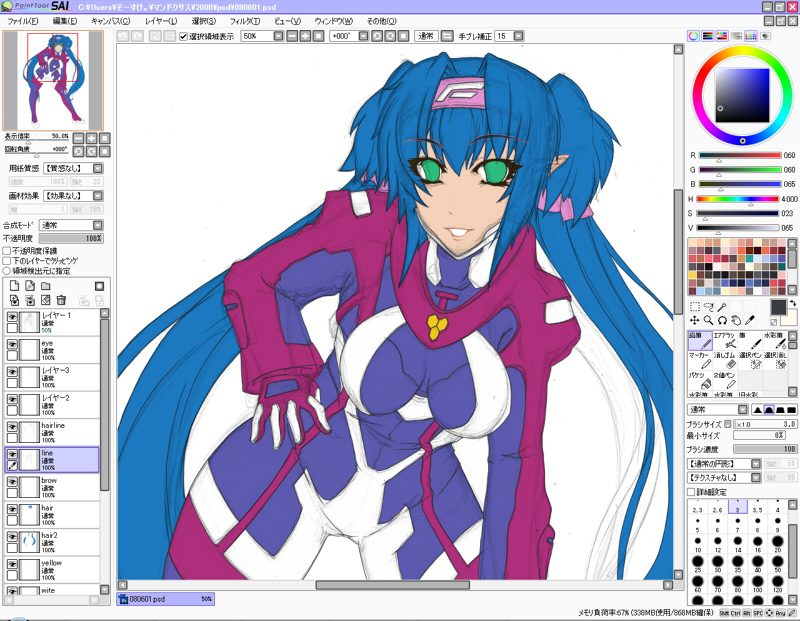Enable 不透明度保護 checkbox

7,251
